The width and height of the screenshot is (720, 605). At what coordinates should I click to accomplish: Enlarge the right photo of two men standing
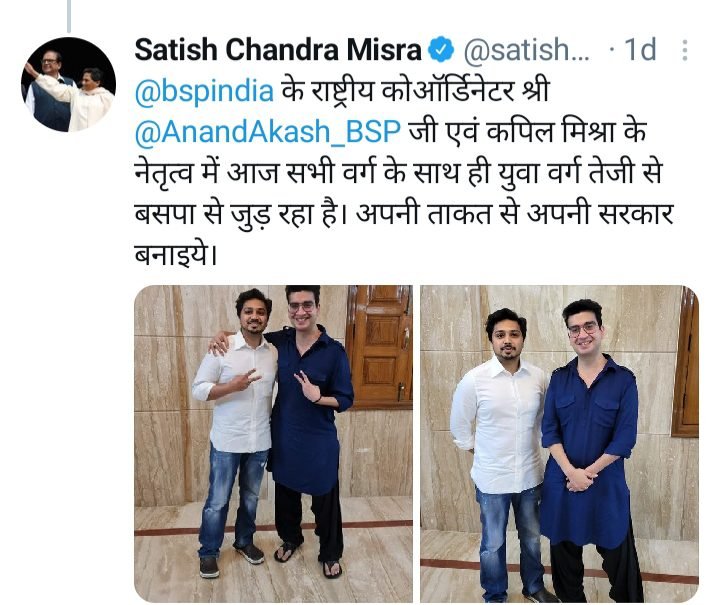559,444
